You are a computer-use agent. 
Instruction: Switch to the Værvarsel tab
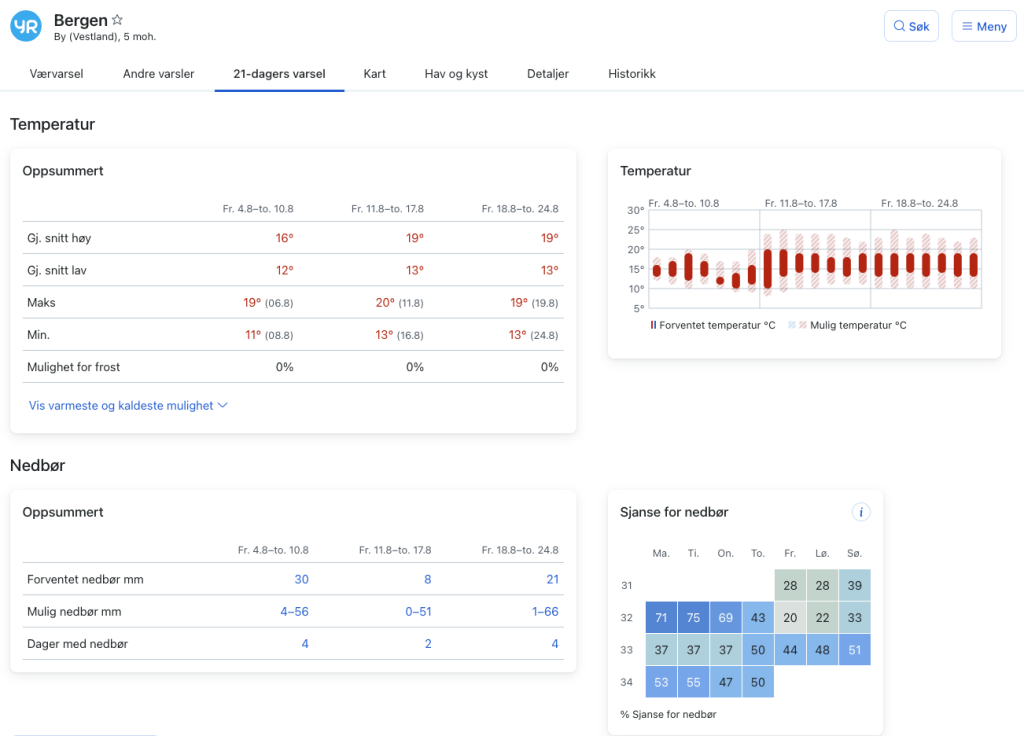(x=57, y=74)
